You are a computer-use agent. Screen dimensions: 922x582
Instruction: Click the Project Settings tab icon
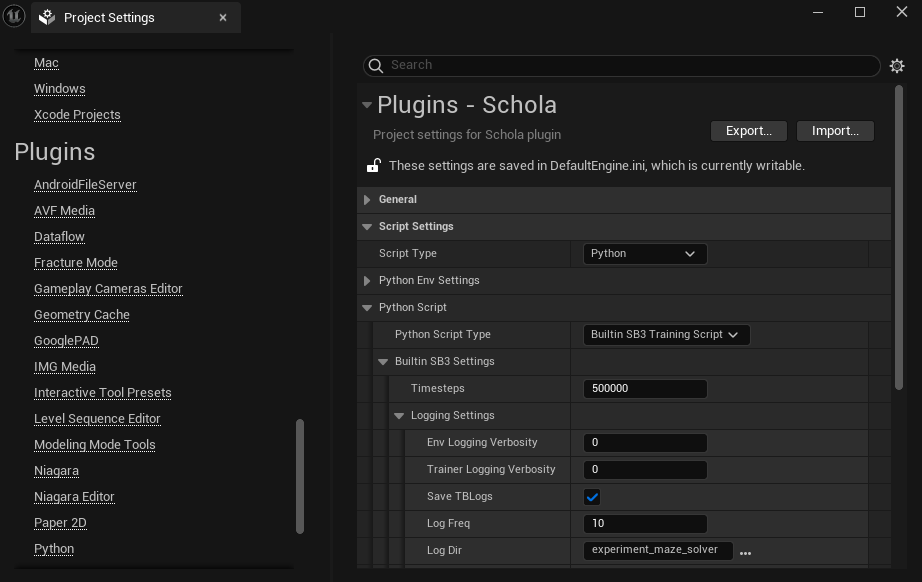tap(47, 18)
